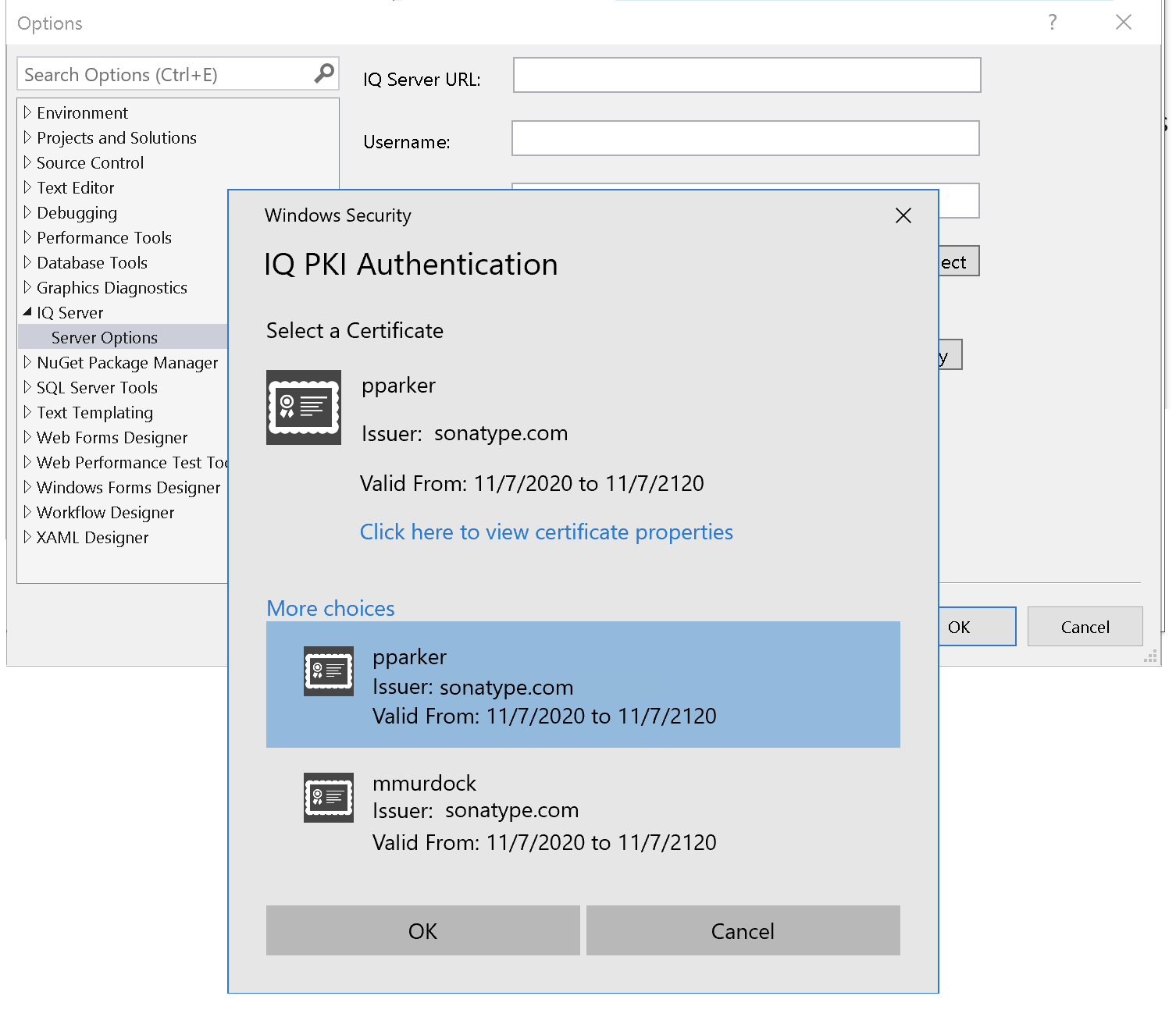Expand the Web Forms Designer node
The image size is (1176, 1010).
tap(27, 437)
